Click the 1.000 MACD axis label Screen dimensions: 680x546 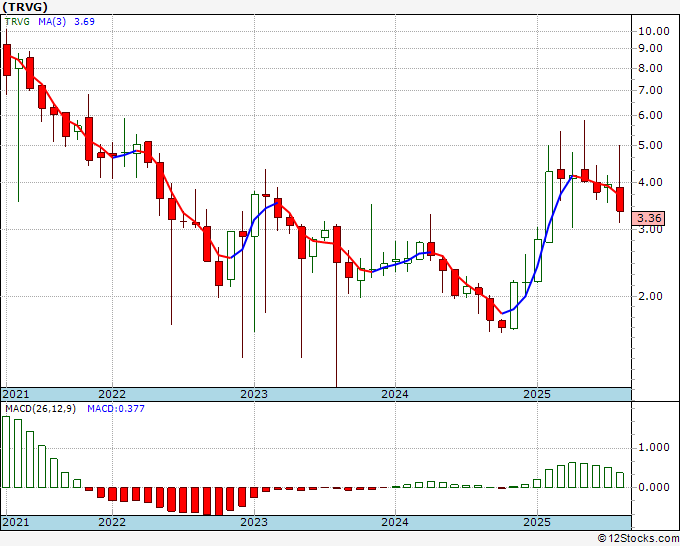click(x=654, y=448)
